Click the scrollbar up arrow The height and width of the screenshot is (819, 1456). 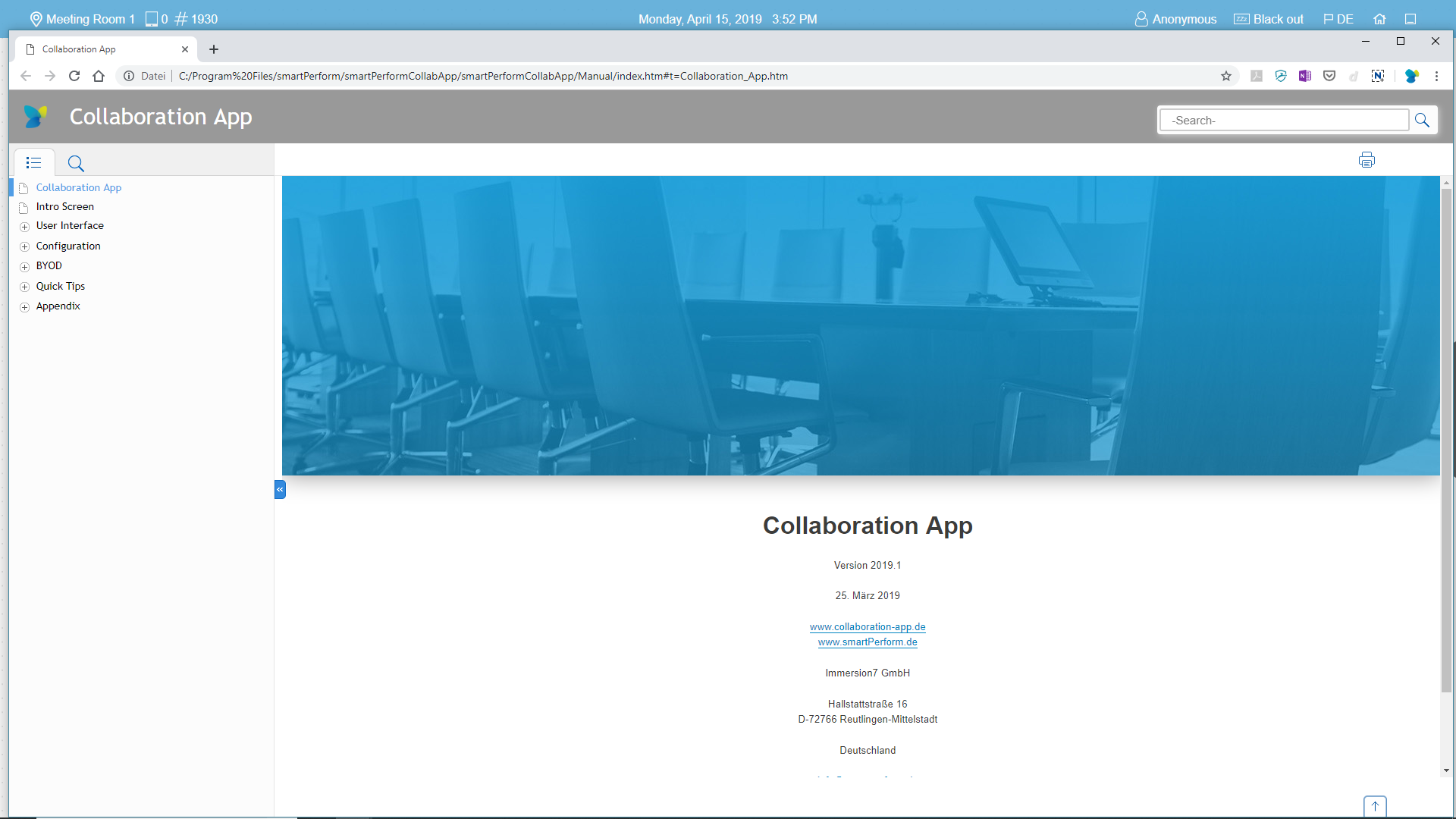pyautogui.click(x=1446, y=183)
